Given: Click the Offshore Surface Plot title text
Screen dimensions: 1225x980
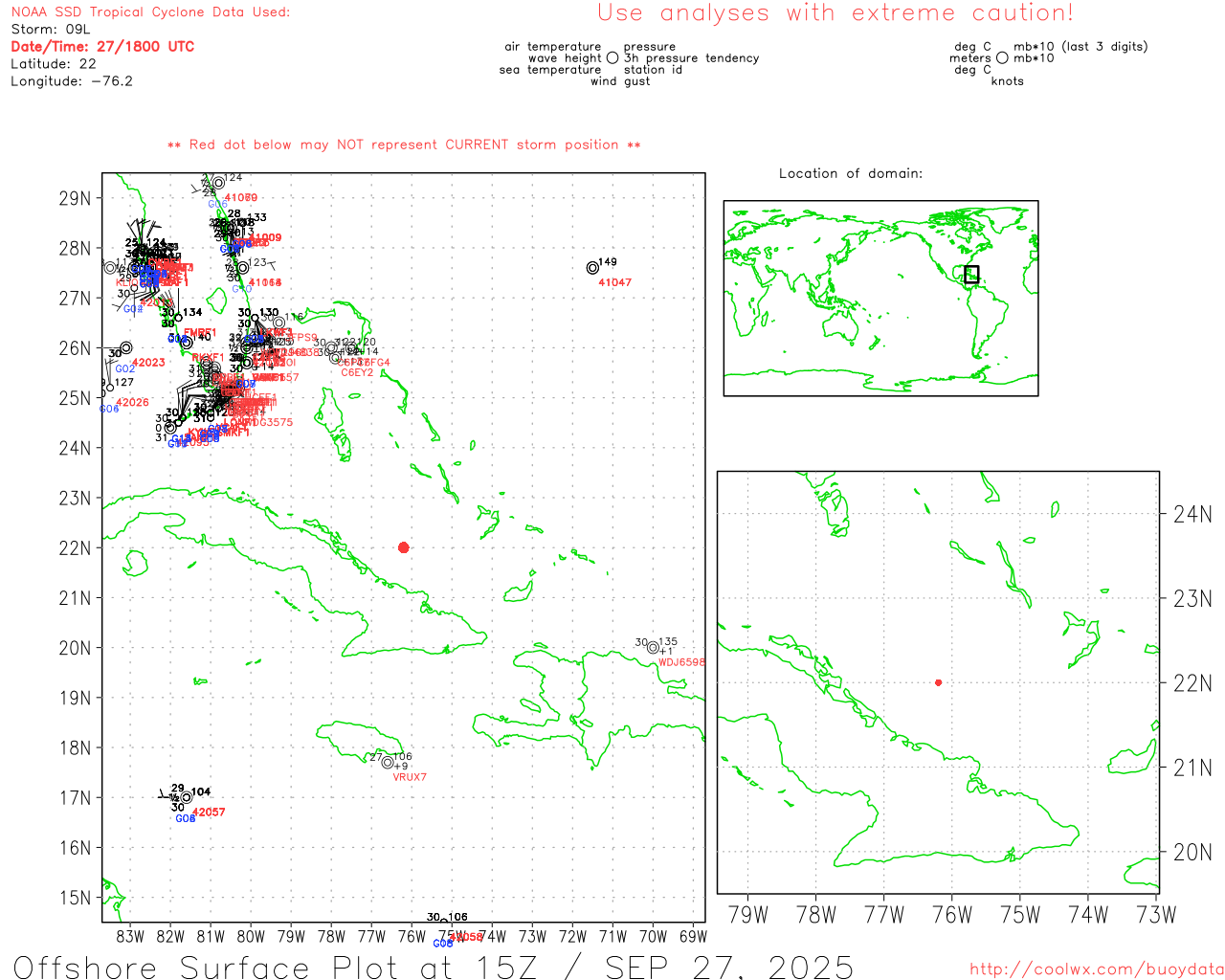Looking at the screenshot, I should click(x=433, y=967).
